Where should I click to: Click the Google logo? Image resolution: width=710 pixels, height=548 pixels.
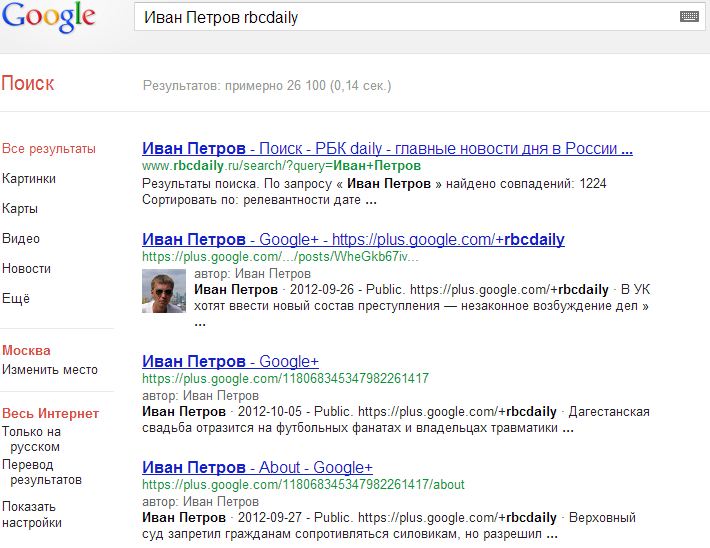[x=48, y=17]
